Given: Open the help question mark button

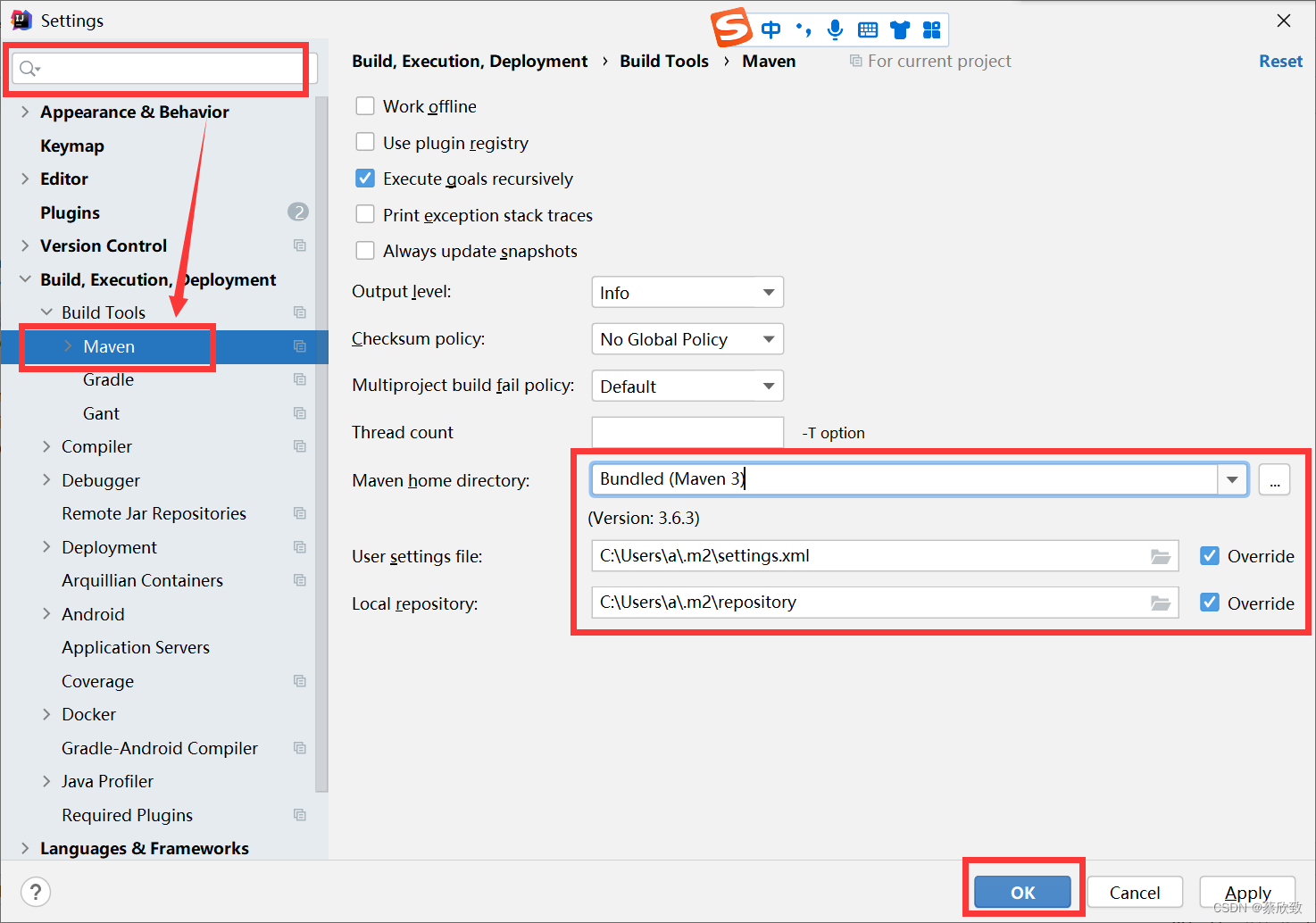Looking at the screenshot, I should (x=36, y=892).
